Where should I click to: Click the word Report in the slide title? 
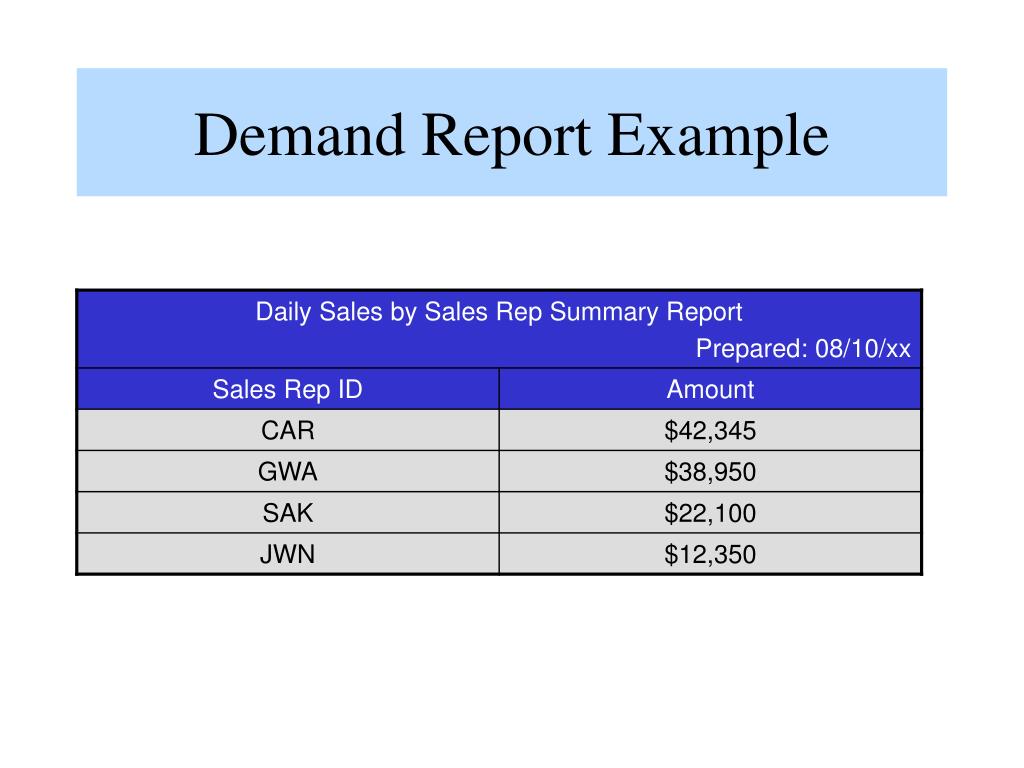(506, 138)
